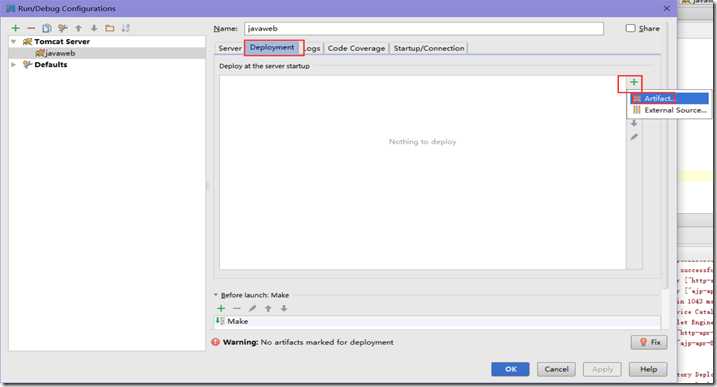Click the Fix button
The width and height of the screenshot is (717, 387).
click(x=649, y=342)
